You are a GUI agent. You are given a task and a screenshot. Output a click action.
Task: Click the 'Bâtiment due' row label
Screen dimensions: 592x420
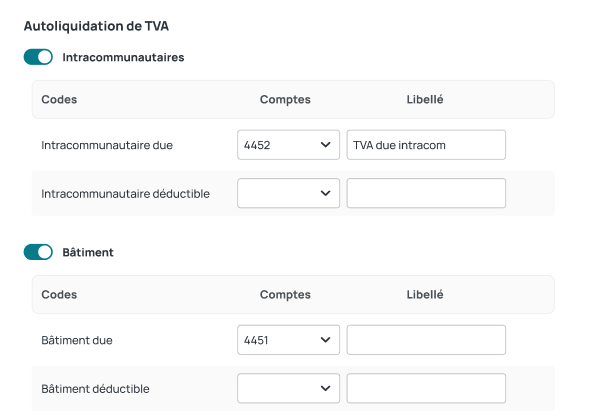[x=77, y=340]
